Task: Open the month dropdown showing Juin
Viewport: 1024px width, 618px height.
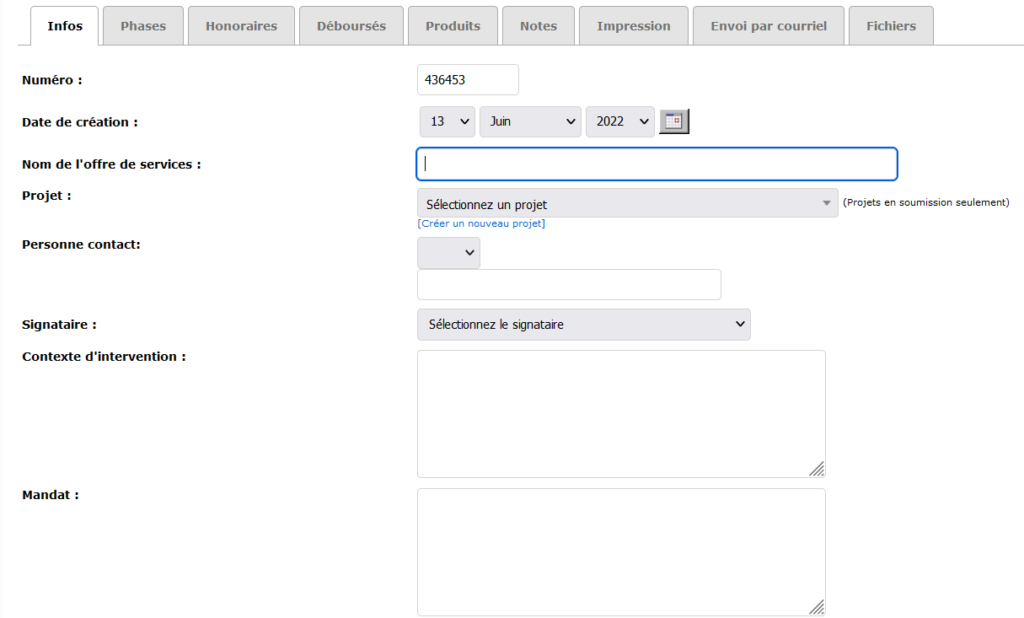Action: [530, 121]
